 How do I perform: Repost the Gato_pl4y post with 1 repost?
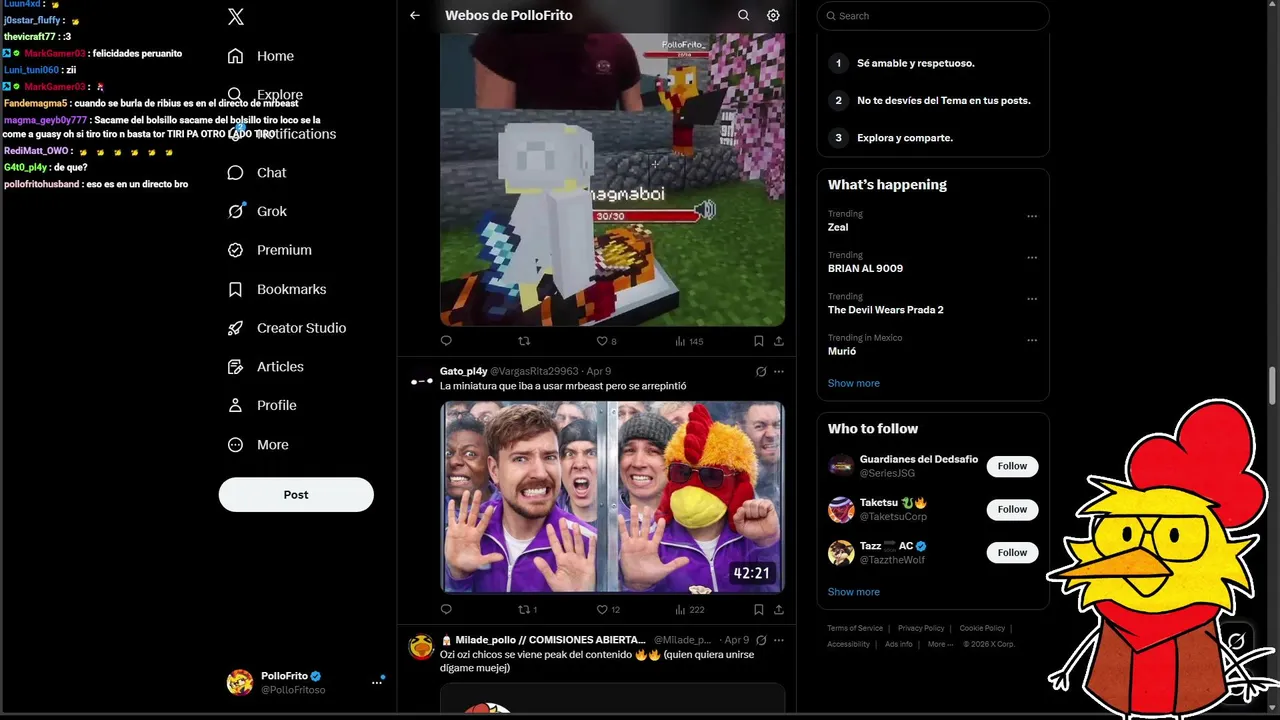coord(527,609)
